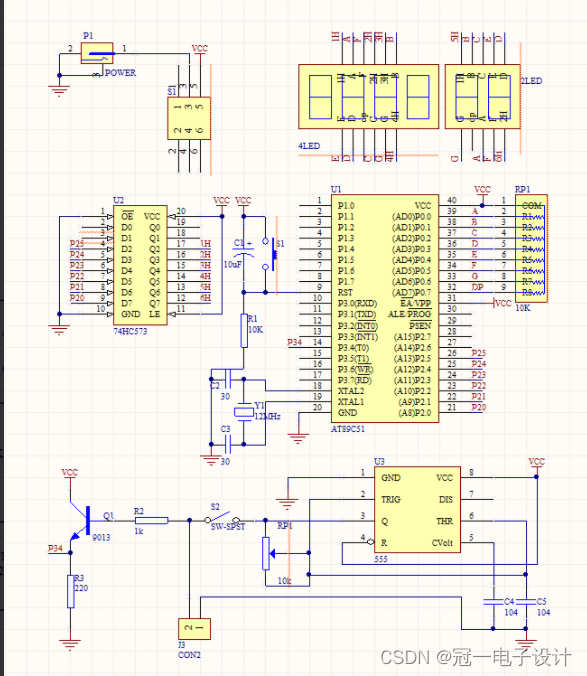Select the R2 1k resistor symbol
Viewport: 587px width, 676px height.
(x=151, y=520)
